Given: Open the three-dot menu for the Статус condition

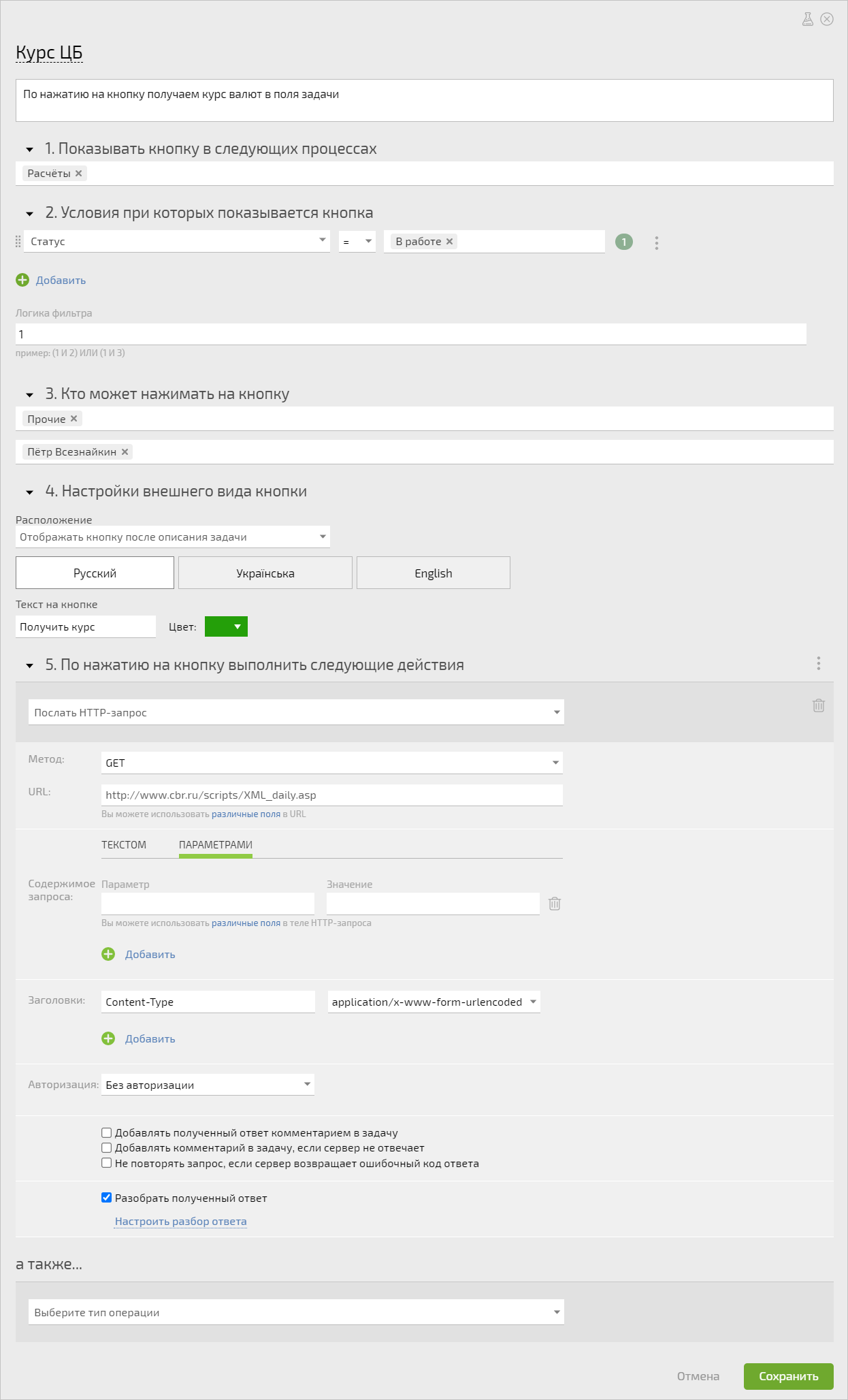Looking at the screenshot, I should pos(656,242).
